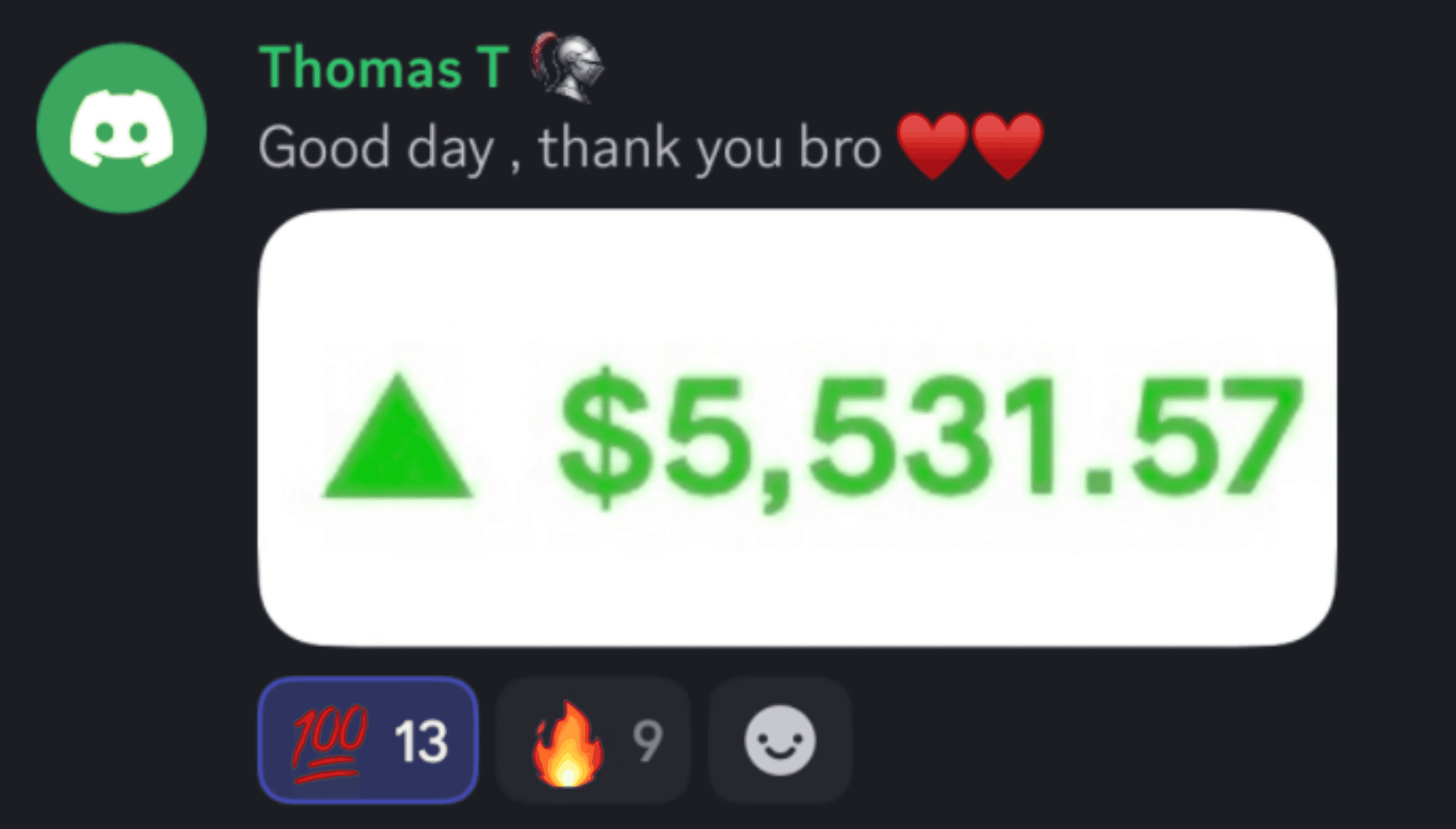The height and width of the screenshot is (829, 1456).
Task: Toggle the fire emoji reaction
Action: (x=593, y=740)
